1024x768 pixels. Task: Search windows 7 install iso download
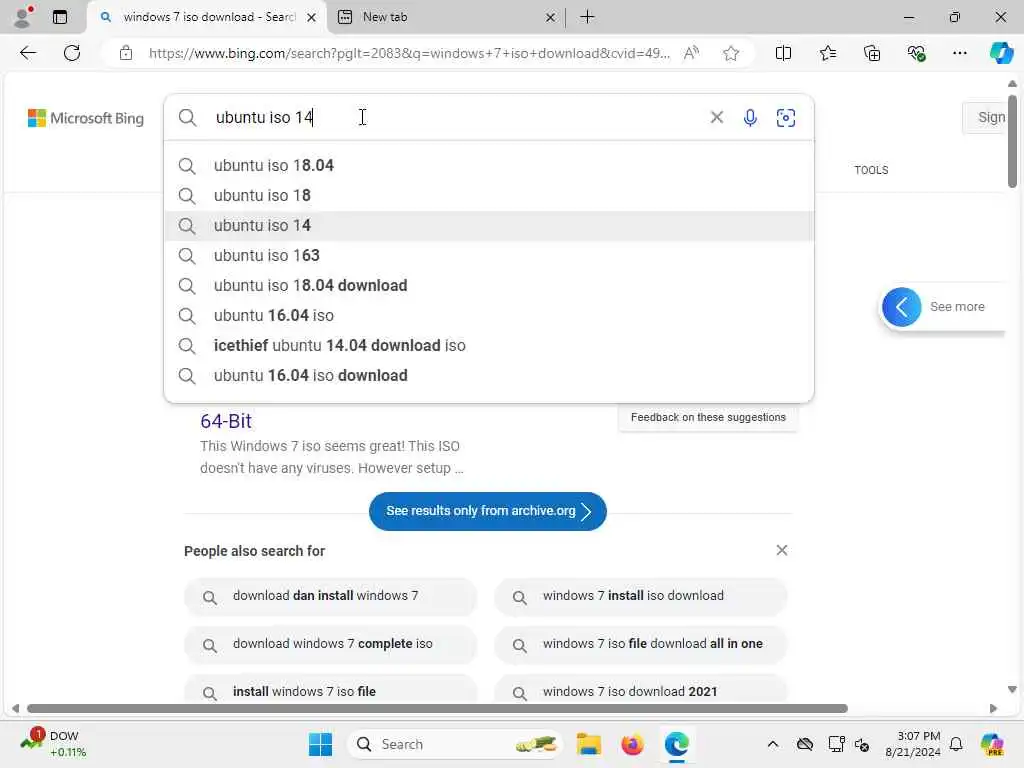click(641, 596)
